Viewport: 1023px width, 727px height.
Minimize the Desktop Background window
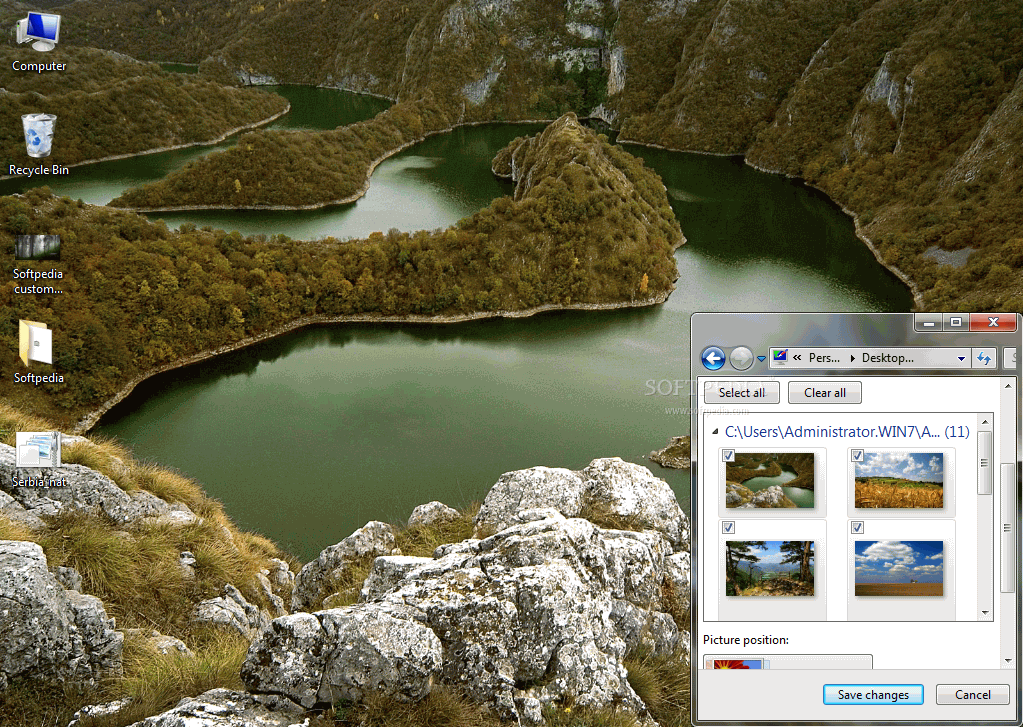tap(928, 322)
